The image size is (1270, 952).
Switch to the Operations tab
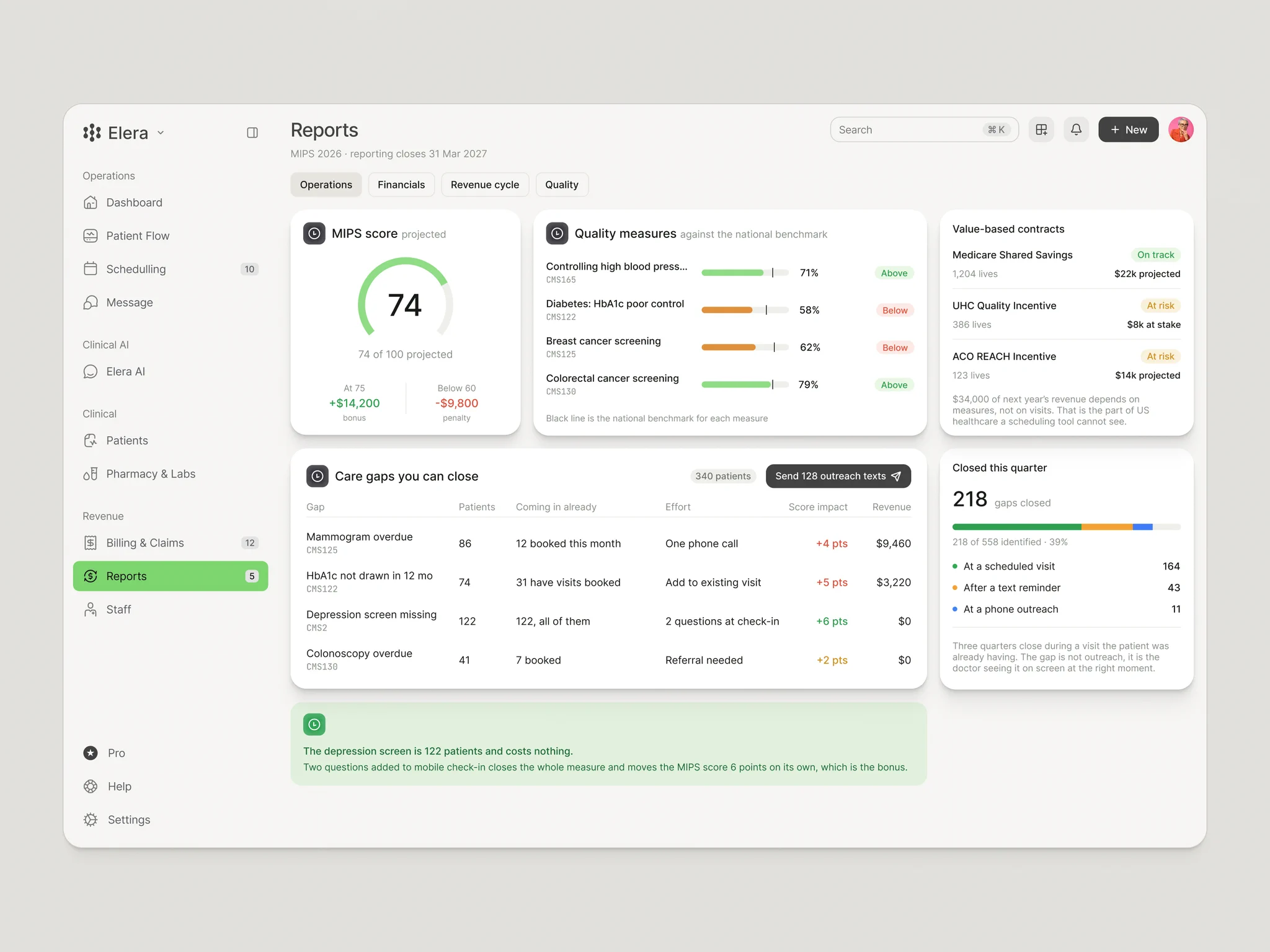326,185
